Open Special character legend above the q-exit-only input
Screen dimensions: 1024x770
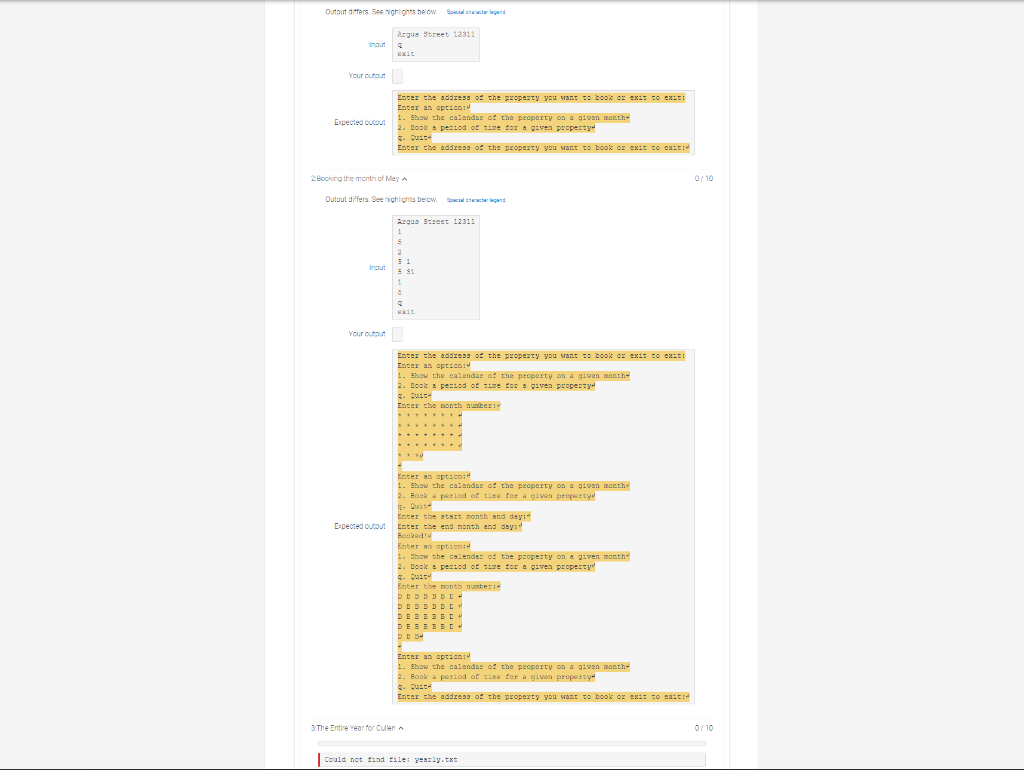pyautogui.click(x=475, y=12)
